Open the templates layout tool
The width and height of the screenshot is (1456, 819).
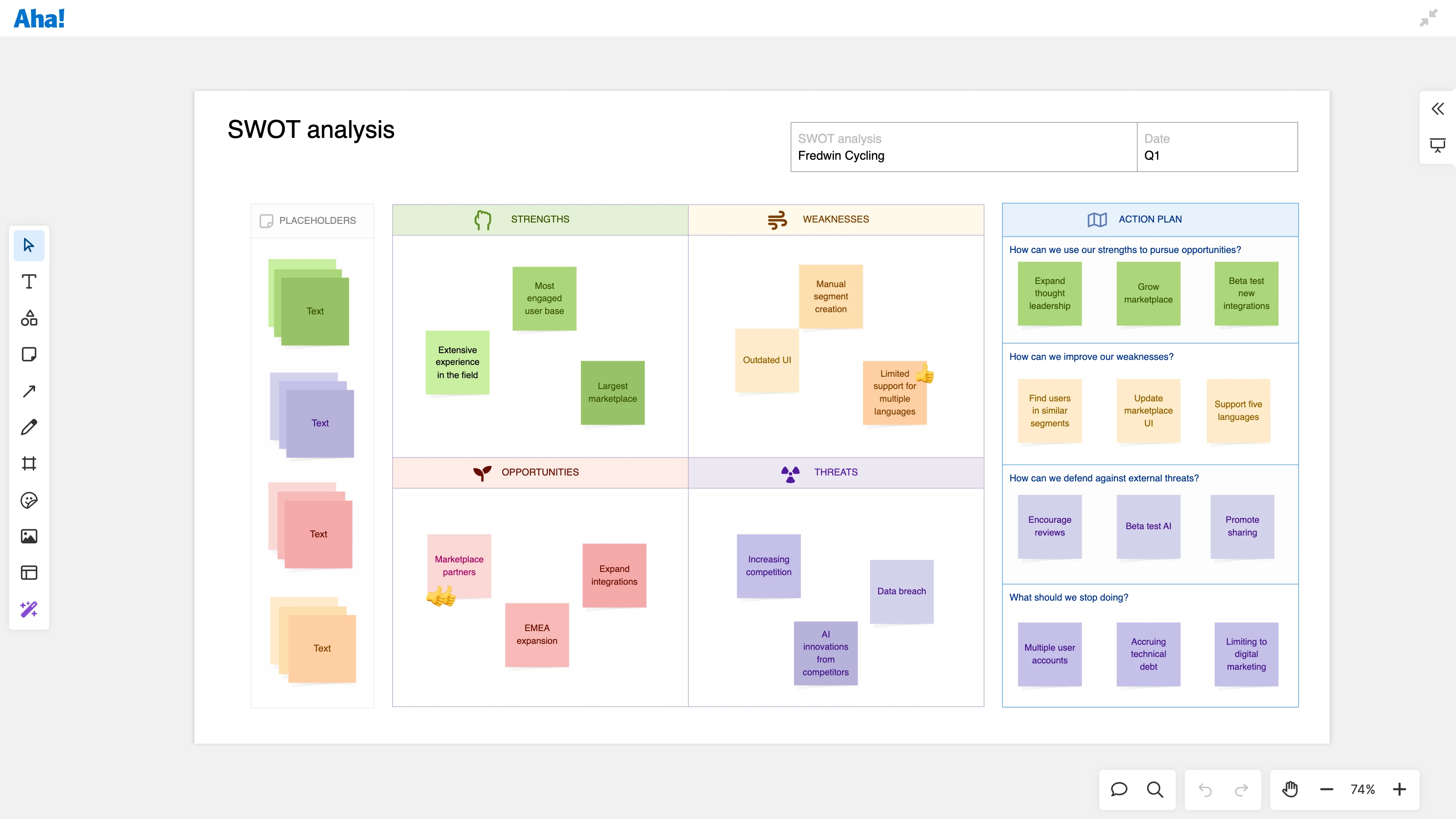[x=29, y=572]
